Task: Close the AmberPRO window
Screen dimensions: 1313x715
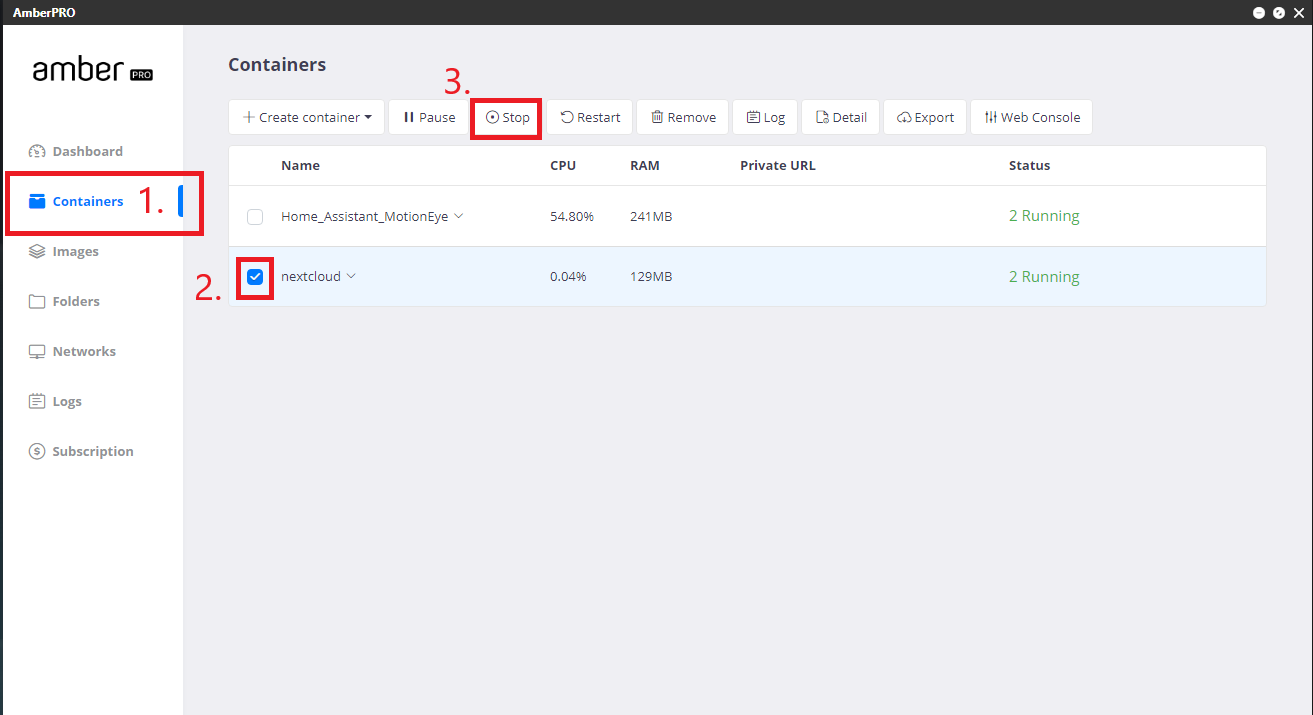Action: [x=1299, y=12]
